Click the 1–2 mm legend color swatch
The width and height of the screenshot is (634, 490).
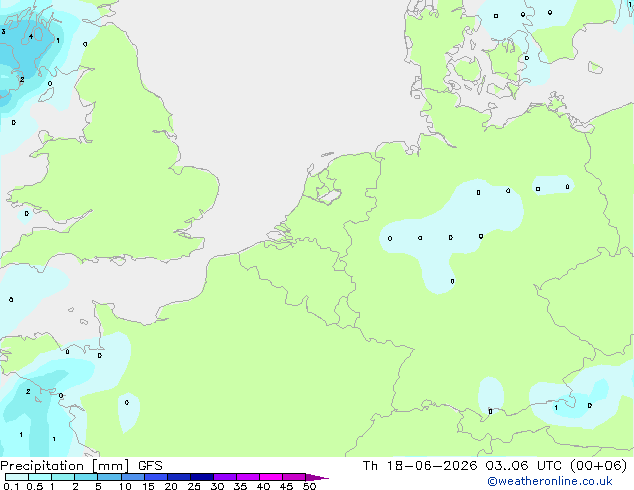tap(63, 477)
